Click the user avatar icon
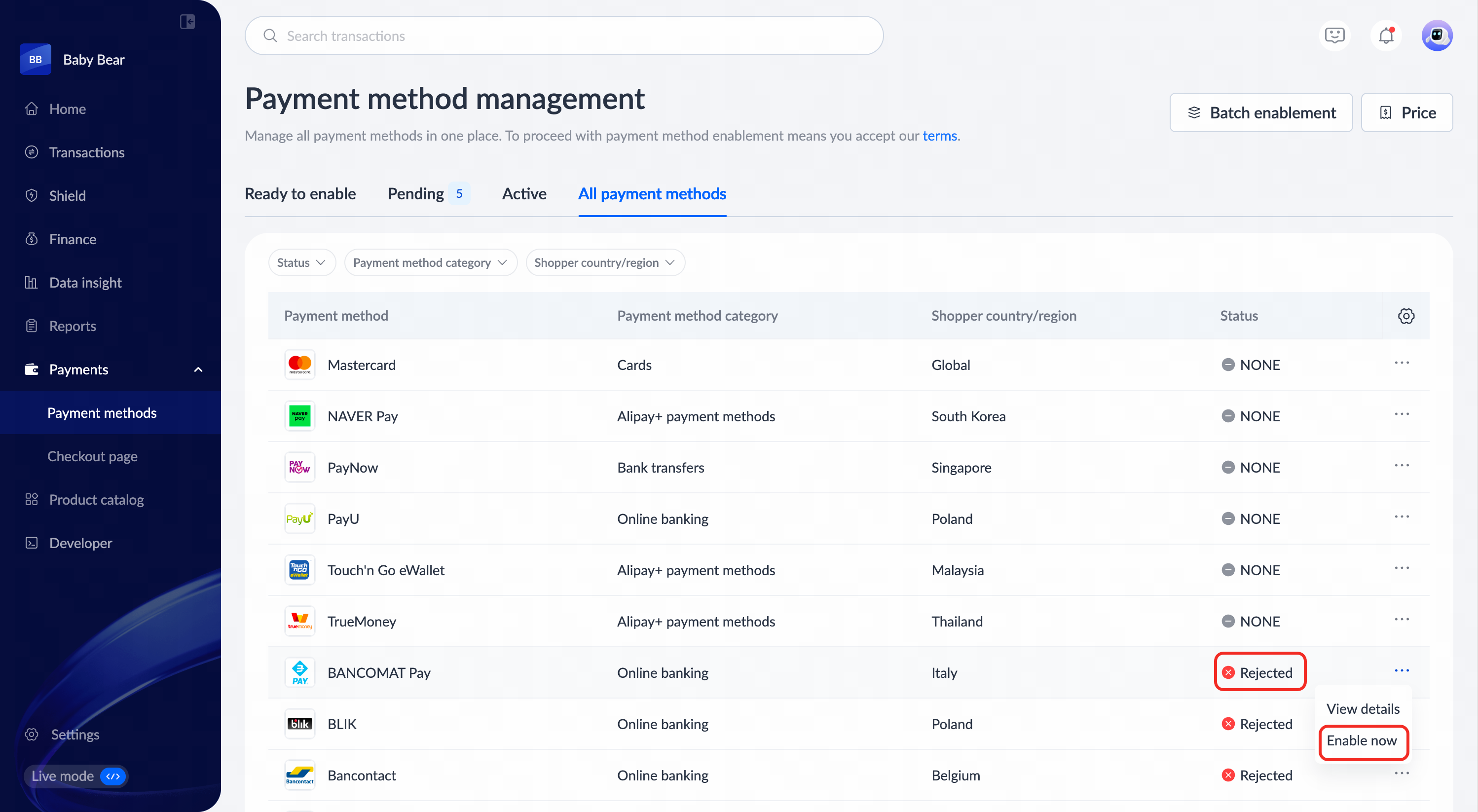Image resolution: width=1478 pixels, height=812 pixels. click(1436, 36)
